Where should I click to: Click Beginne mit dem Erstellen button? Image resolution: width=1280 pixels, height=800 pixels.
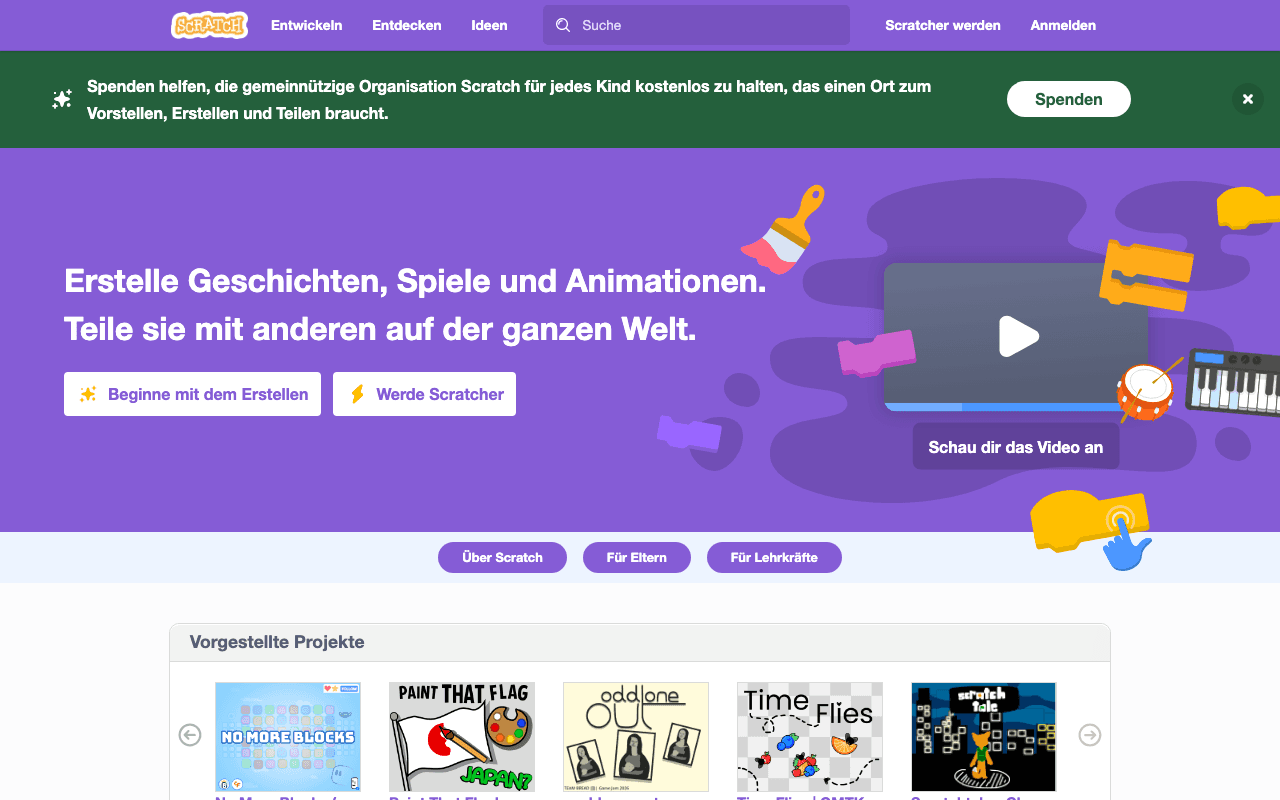[x=192, y=394]
